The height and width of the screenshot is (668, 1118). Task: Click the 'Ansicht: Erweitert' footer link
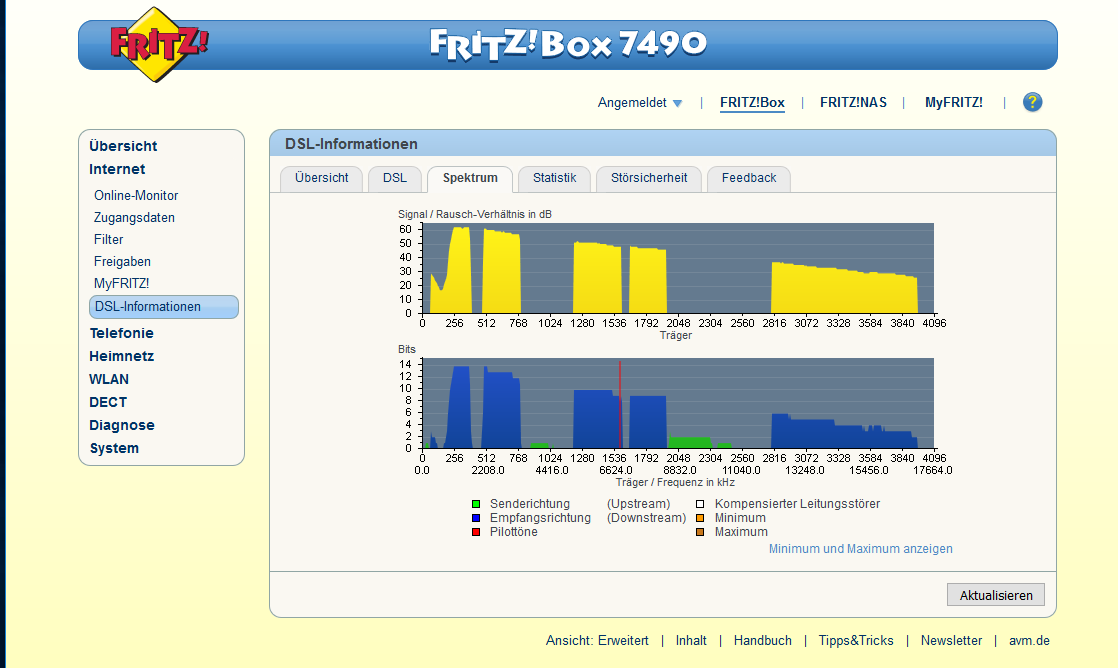click(598, 641)
